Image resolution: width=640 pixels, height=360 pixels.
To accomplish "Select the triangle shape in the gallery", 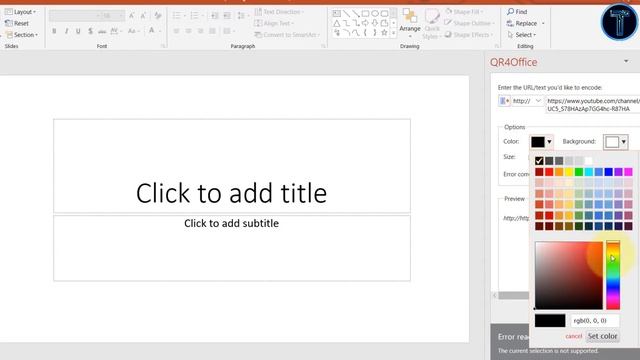I will (336, 23).
